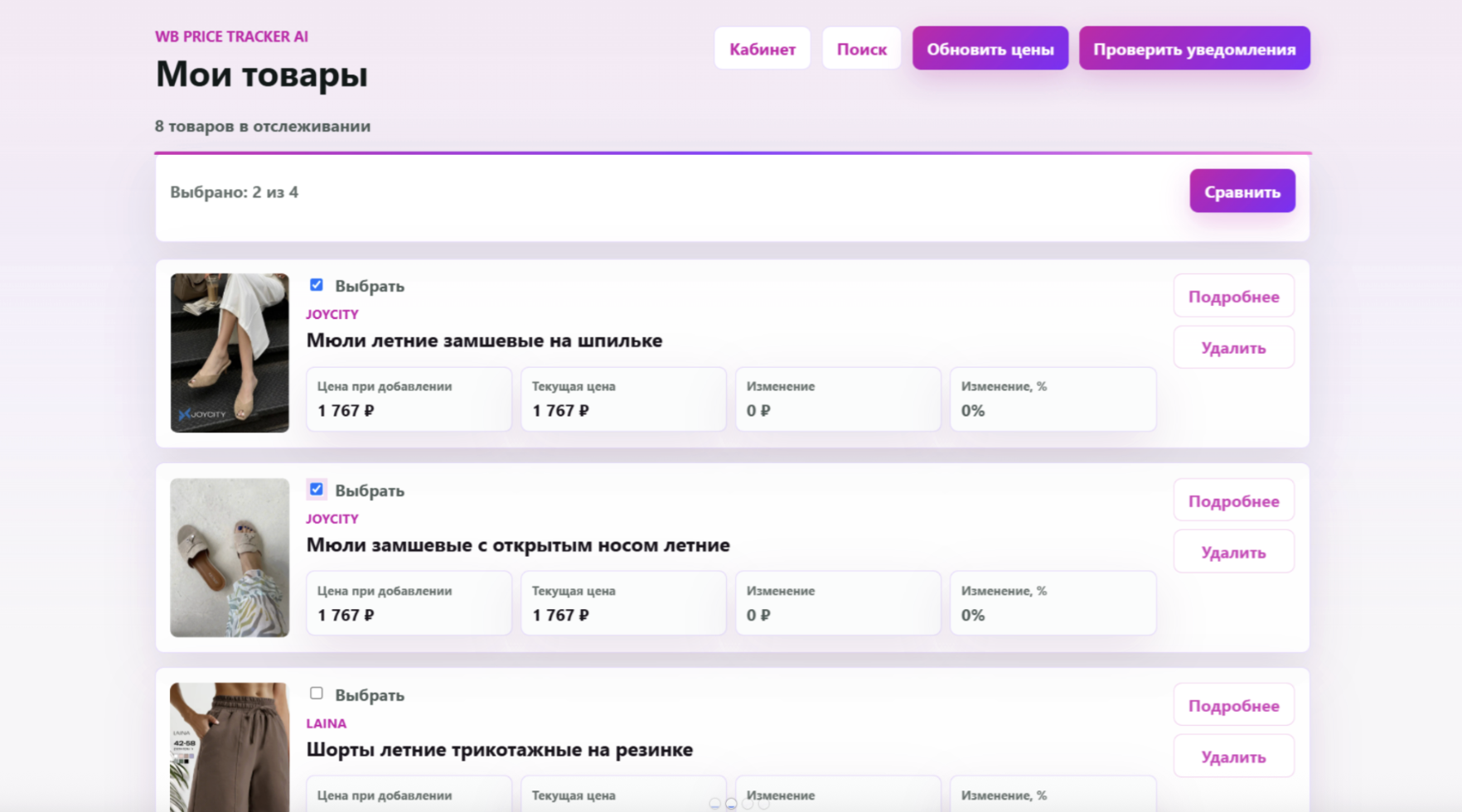Open Подробнее for Мюли замшевые с открытым носом

[1233, 500]
